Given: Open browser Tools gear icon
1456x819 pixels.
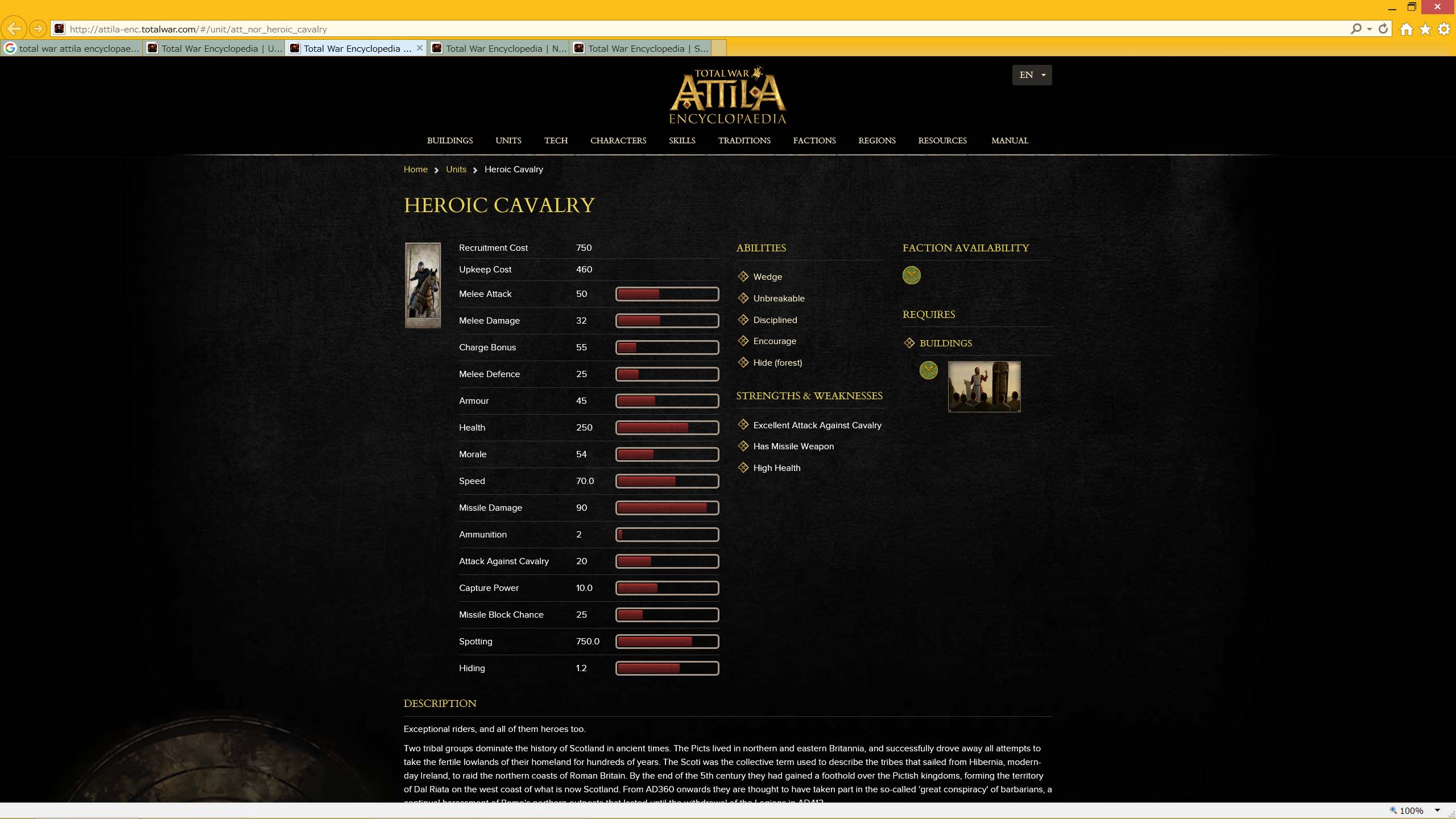Looking at the screenshot, I should (1444, 29).
